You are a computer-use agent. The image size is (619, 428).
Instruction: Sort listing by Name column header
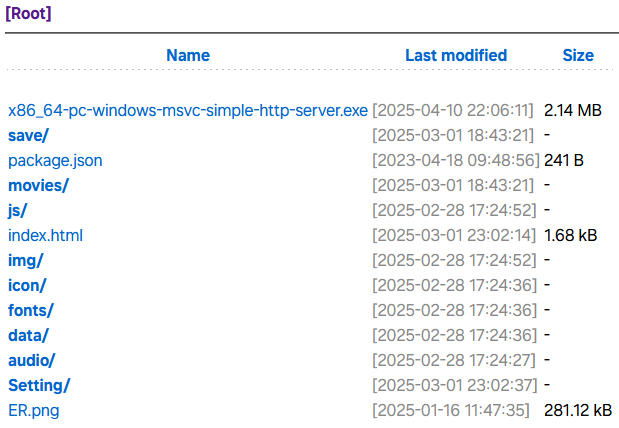188,56
